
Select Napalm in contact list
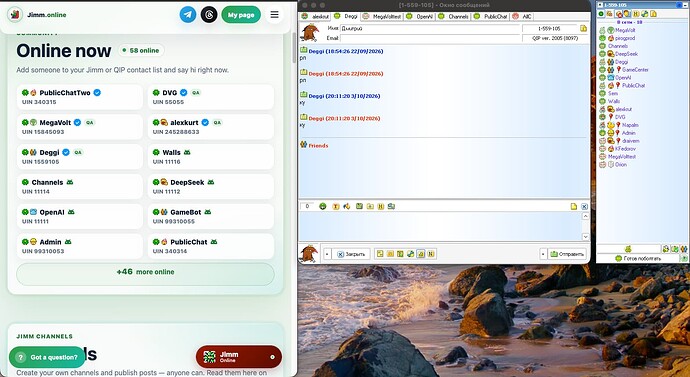630,125
